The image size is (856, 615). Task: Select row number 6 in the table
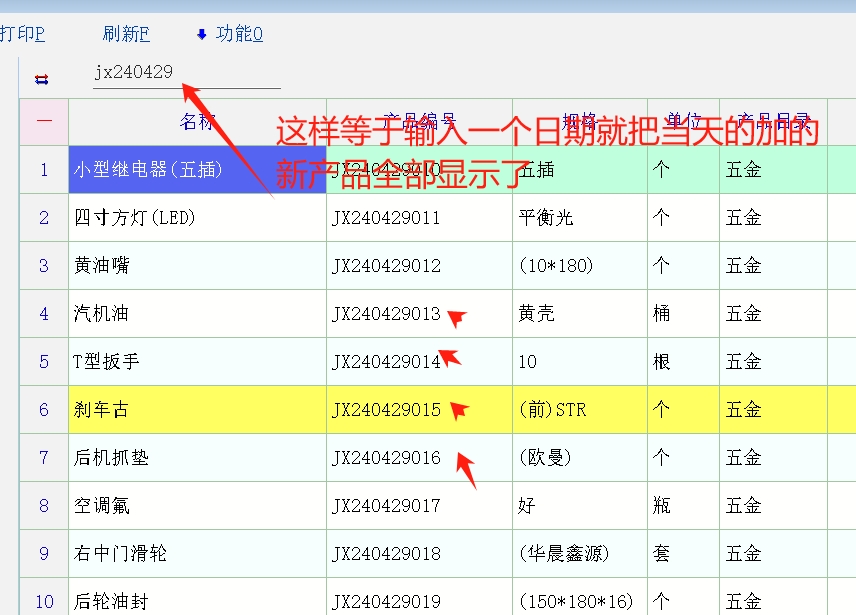point(44,410)
